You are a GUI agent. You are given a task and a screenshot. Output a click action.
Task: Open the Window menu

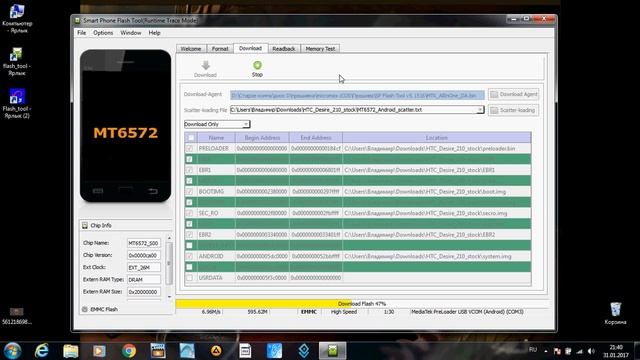click(131, 33)
